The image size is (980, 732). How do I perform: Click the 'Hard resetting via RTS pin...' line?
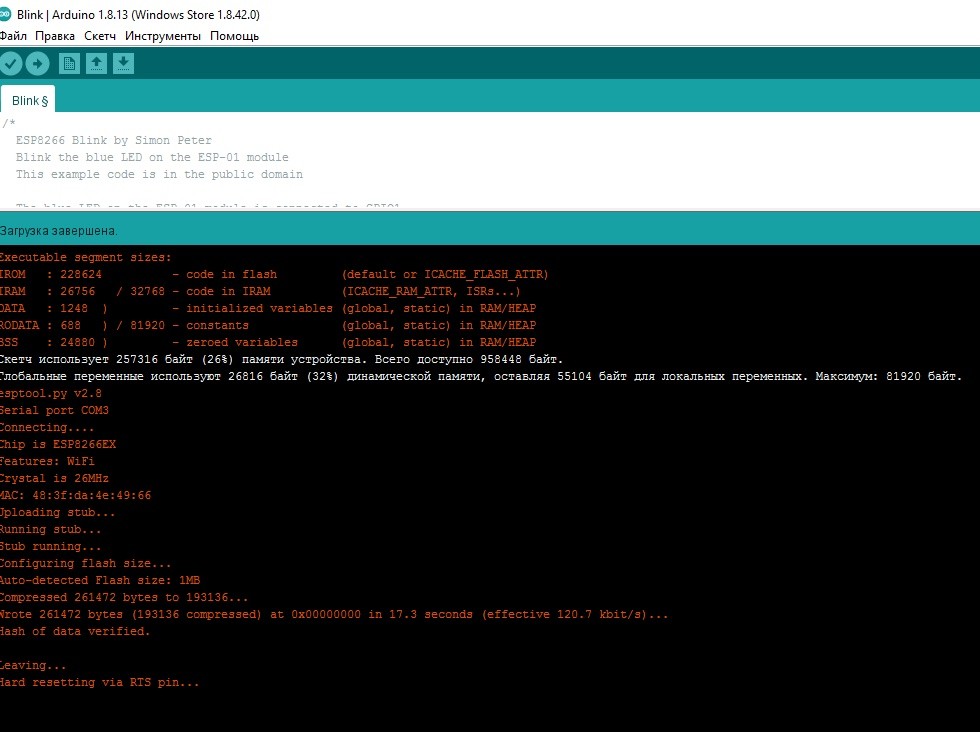[x=100, y=682]
